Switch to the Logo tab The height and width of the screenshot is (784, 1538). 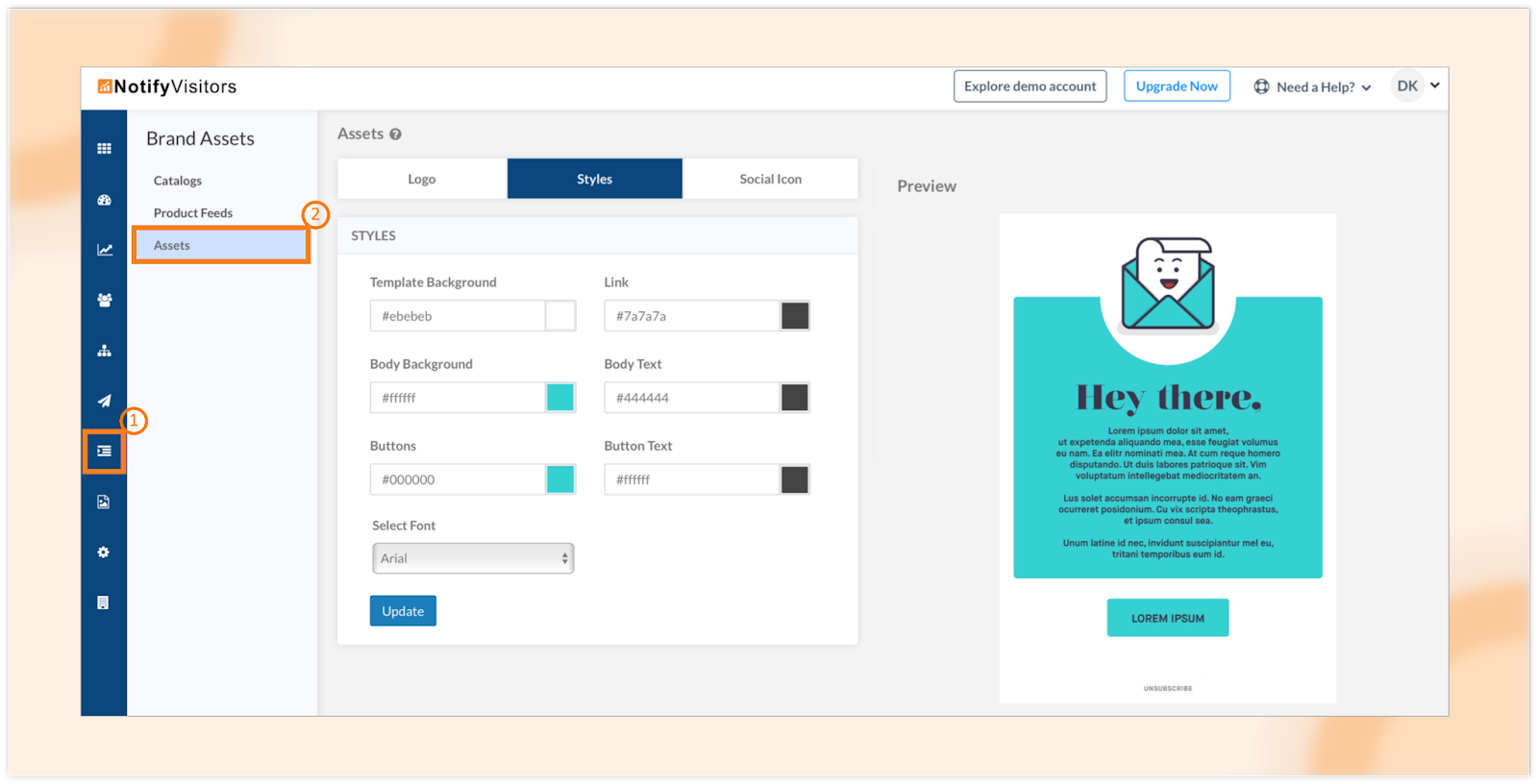coord(422,179)
